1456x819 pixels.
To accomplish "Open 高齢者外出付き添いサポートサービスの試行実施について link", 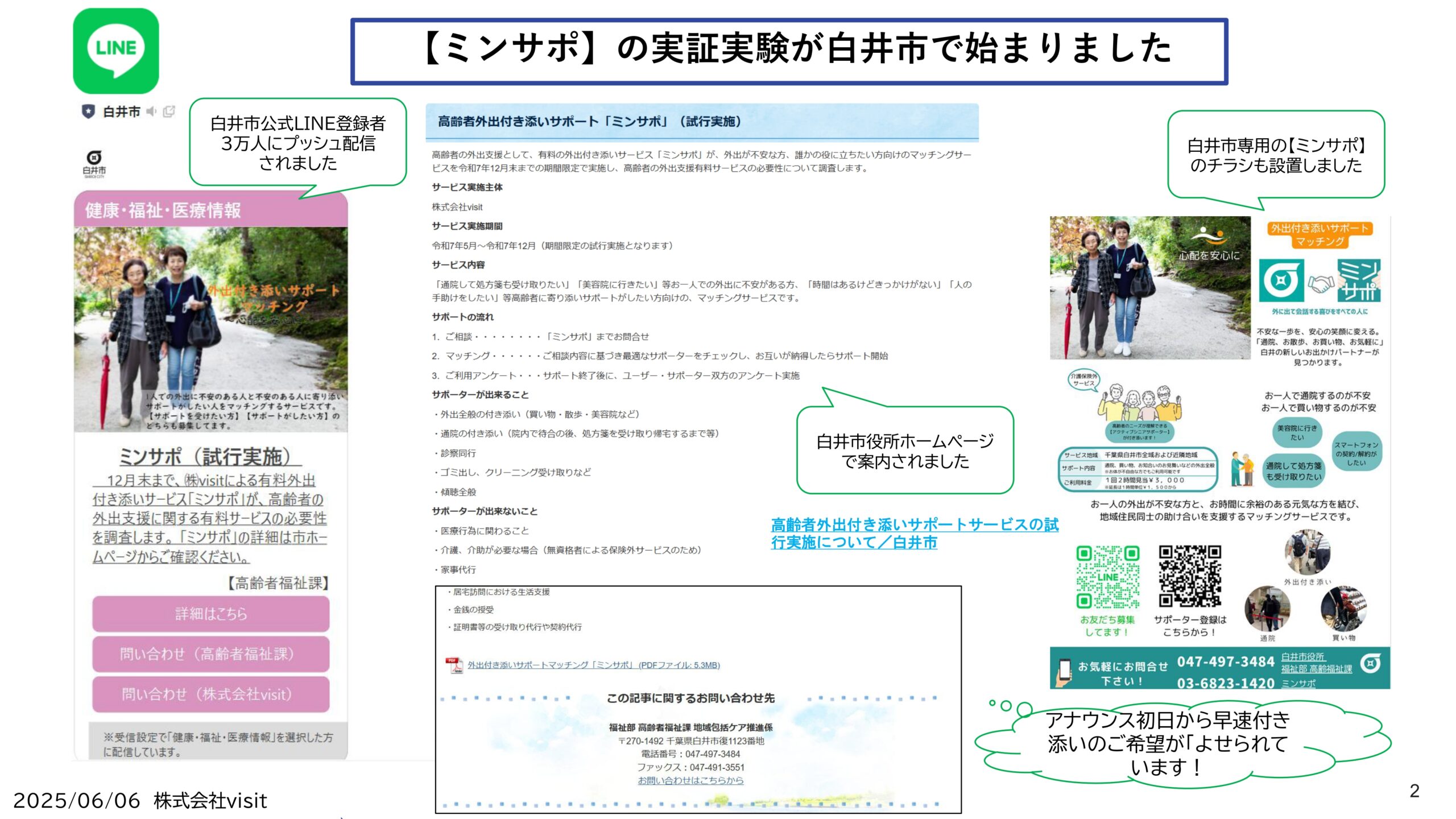I will [x=915, y=533].
